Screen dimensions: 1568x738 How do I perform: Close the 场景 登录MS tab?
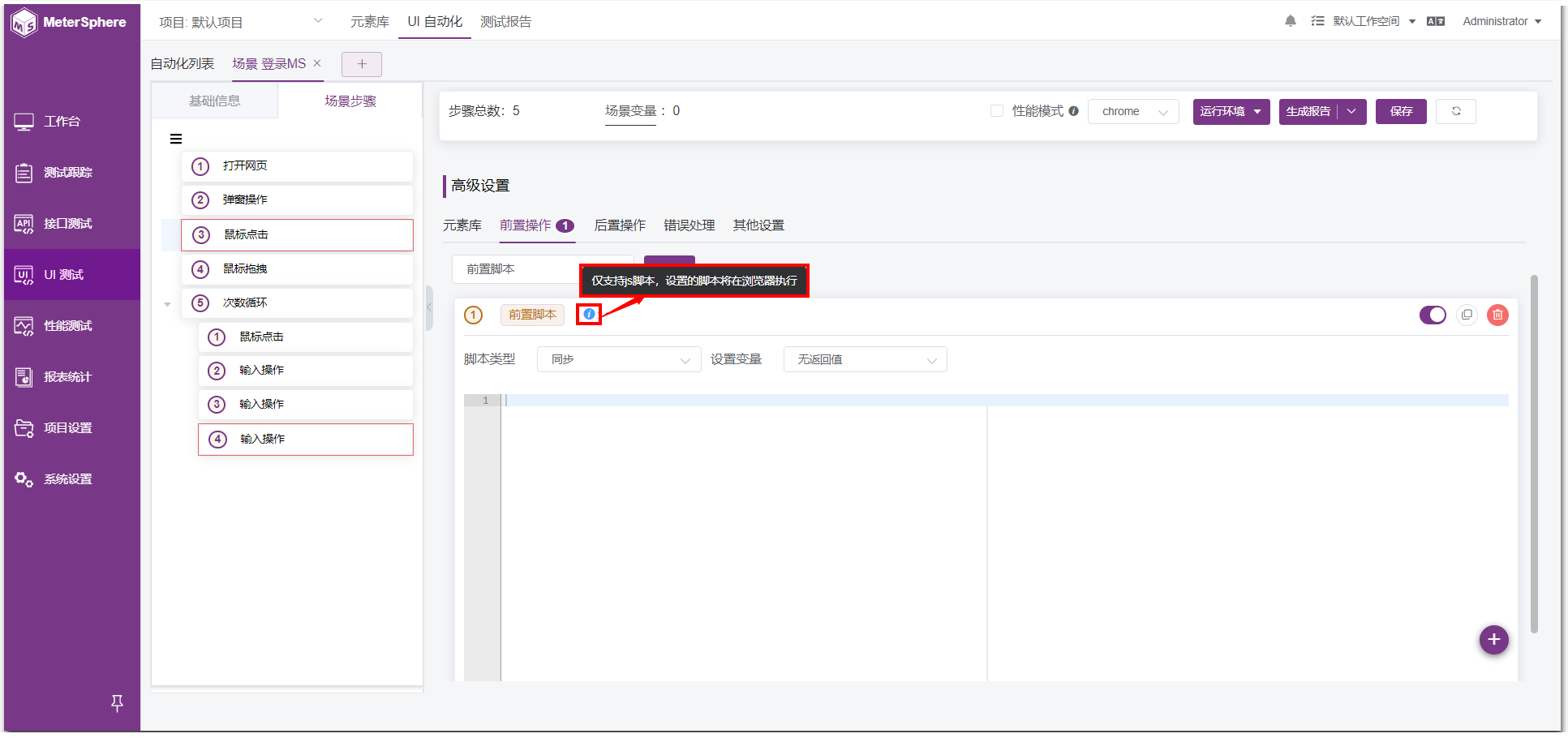317,63
